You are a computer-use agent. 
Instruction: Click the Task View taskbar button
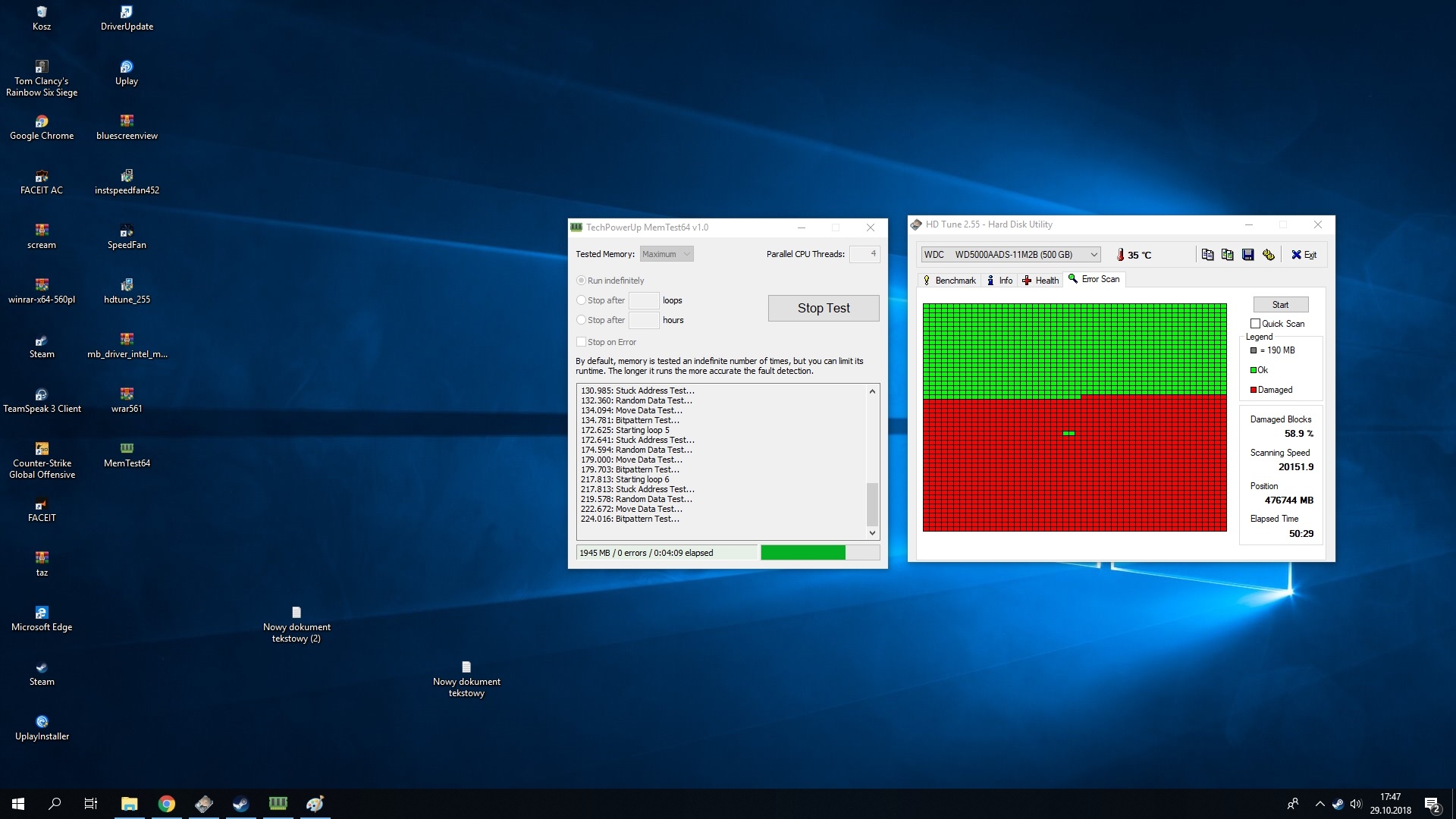[91, 804]
